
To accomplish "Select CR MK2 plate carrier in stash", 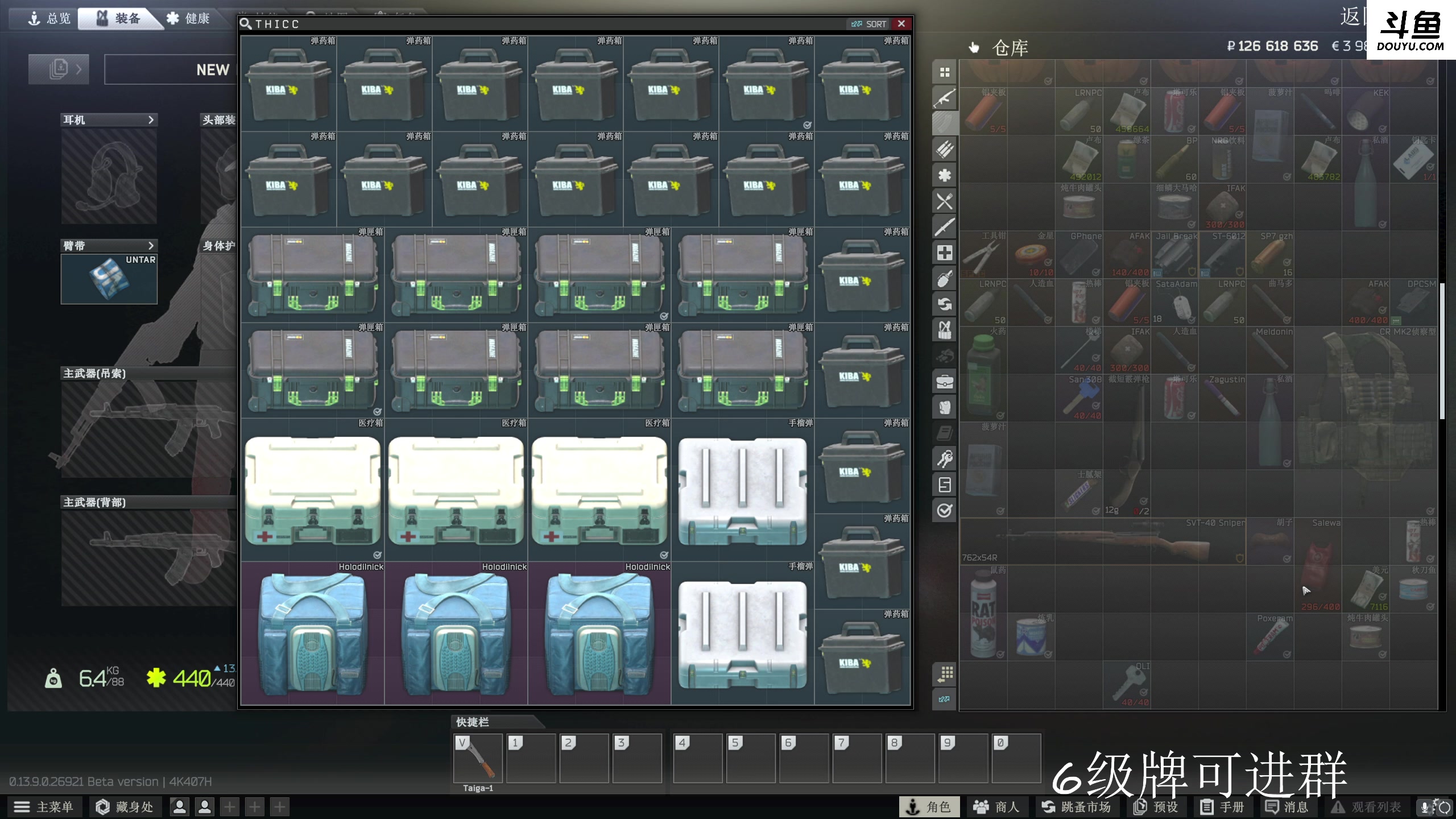I will (1366, 421).
